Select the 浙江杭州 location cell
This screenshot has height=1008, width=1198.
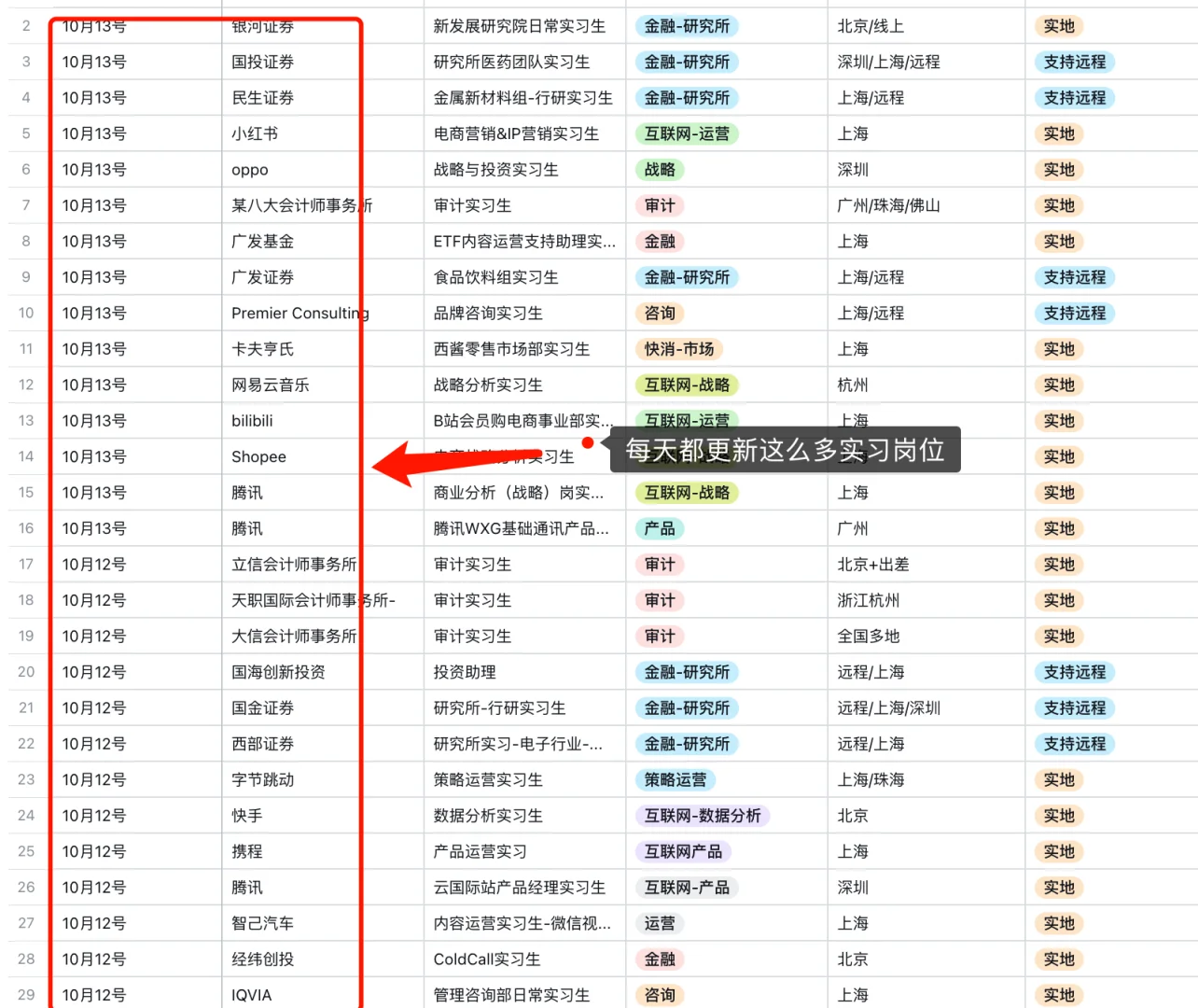click(x=926, y=601)
